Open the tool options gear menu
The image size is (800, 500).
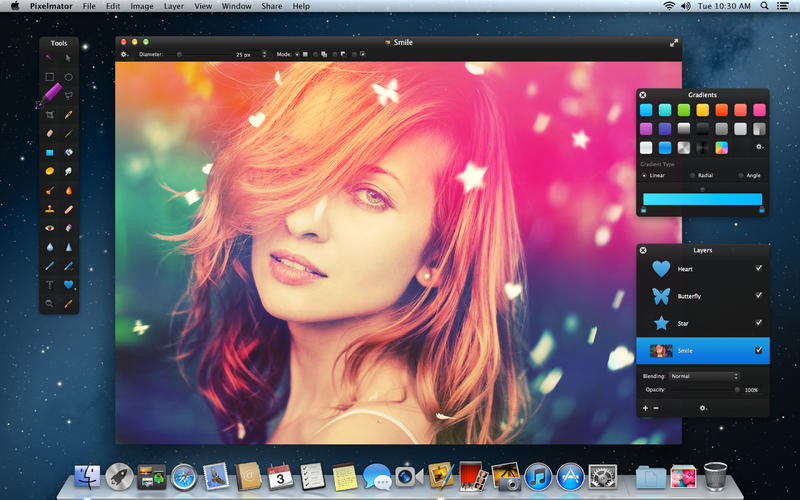click(124, 54)
